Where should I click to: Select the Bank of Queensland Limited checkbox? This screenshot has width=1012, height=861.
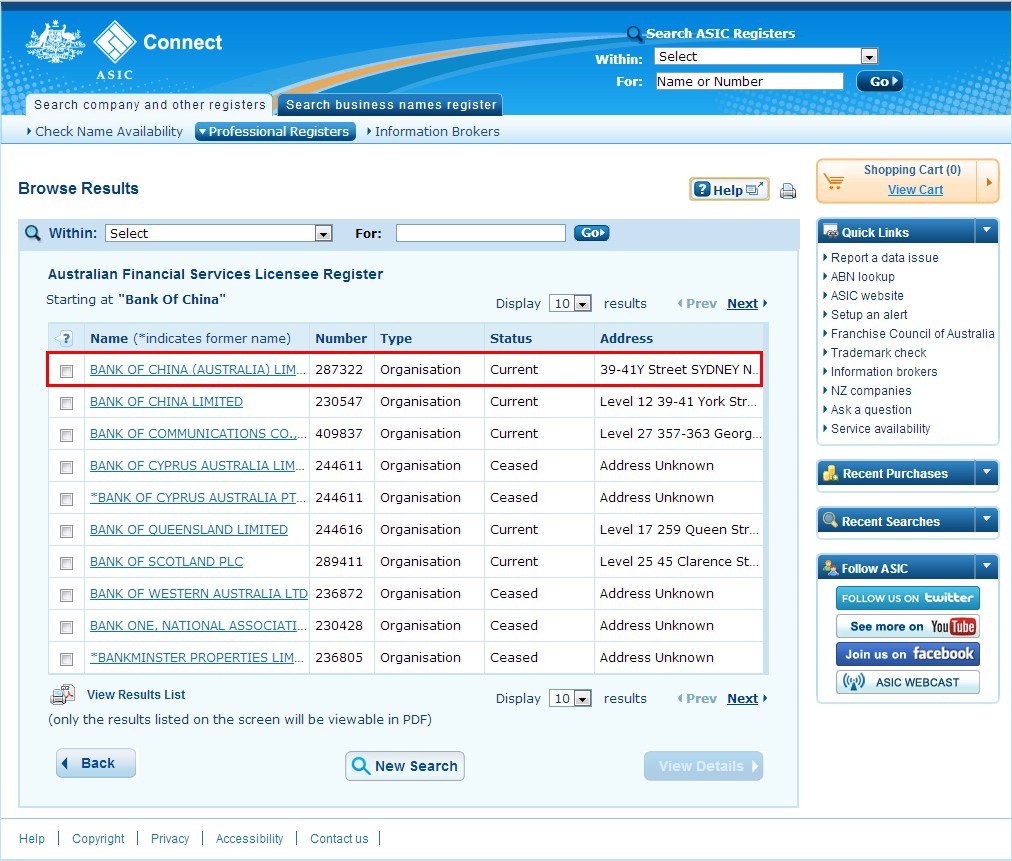pyautogui.click(x=66, y=531)
